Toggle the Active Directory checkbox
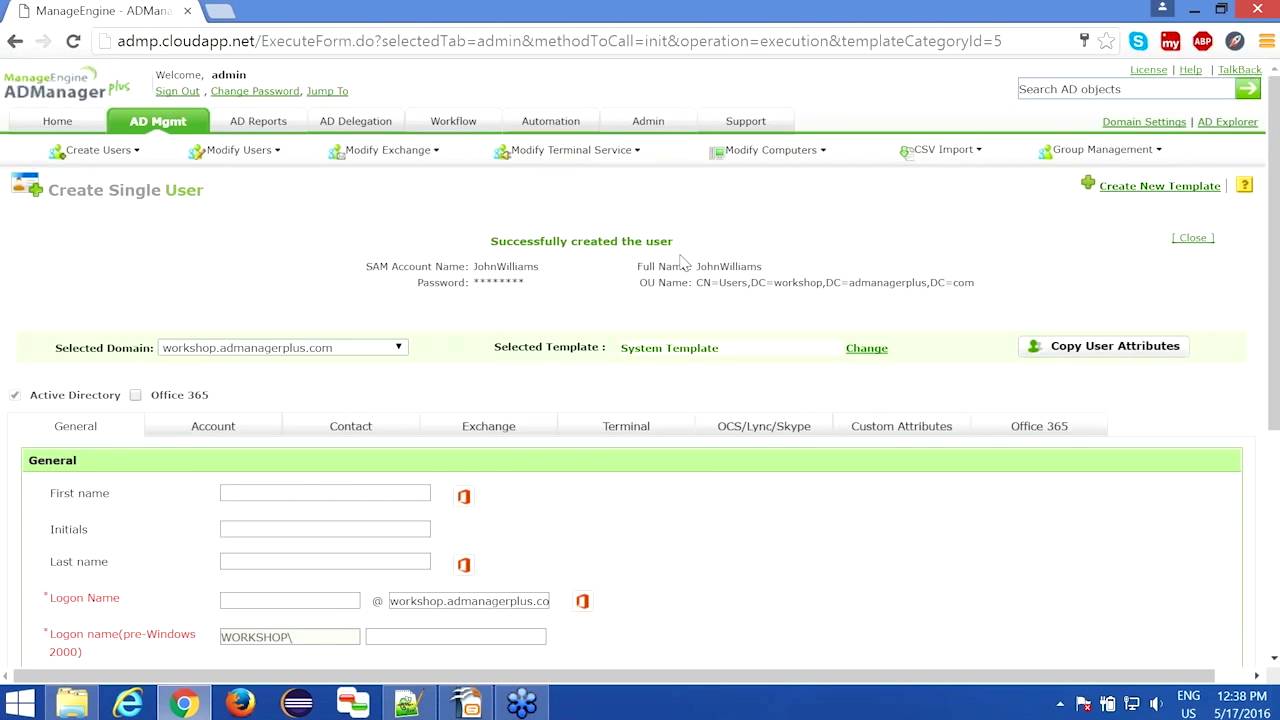The width and height of the screenshot is (1280, 720). [x=15, y=395]
